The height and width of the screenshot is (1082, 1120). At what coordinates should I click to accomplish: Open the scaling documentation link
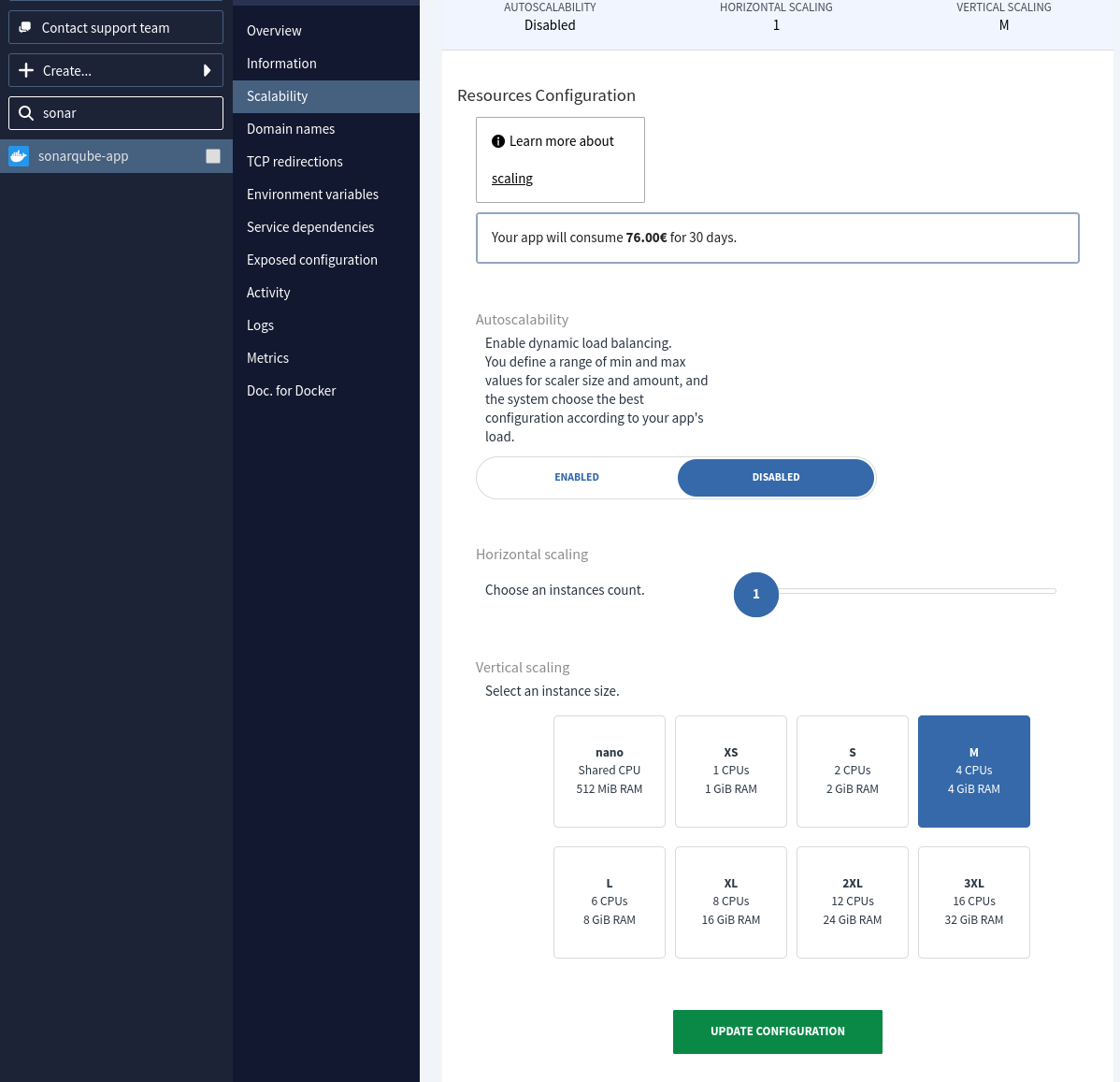pyautogui.click(x=511, y=178)
